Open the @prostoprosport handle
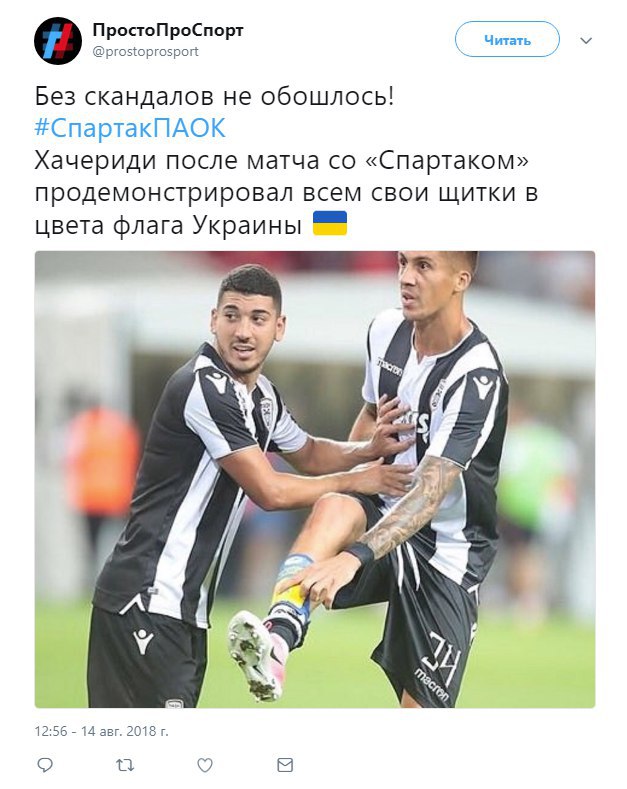 click(x=145, y=52)
